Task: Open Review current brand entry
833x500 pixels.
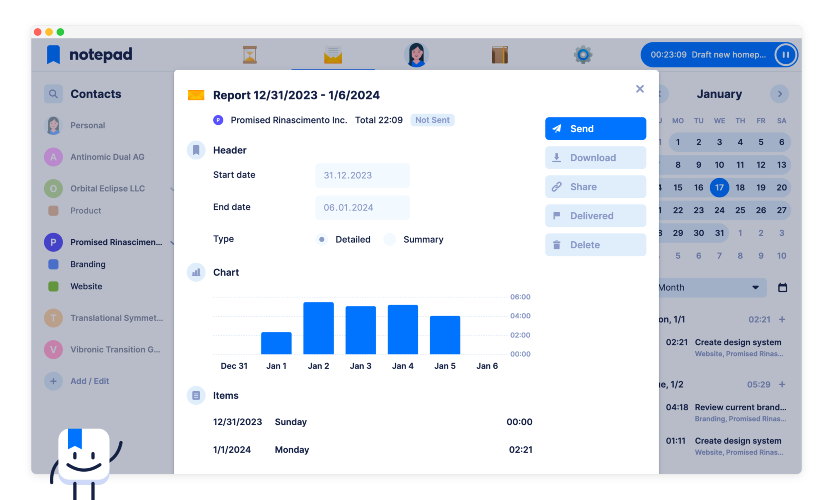Action: [x=725, y=412]
